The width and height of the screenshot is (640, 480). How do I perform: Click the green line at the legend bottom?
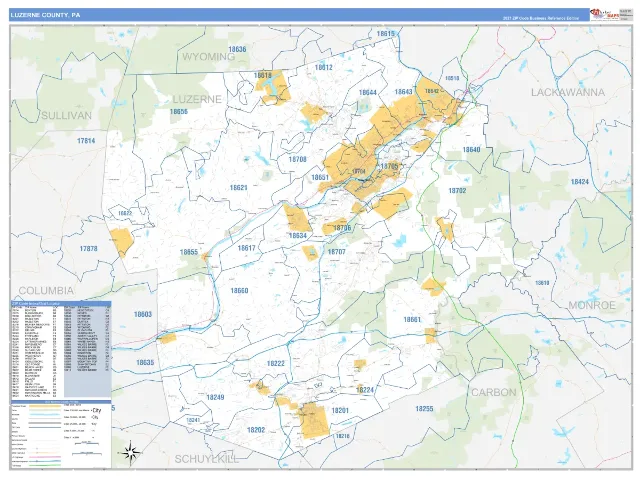pyautogui.click(x=45, y=465)
